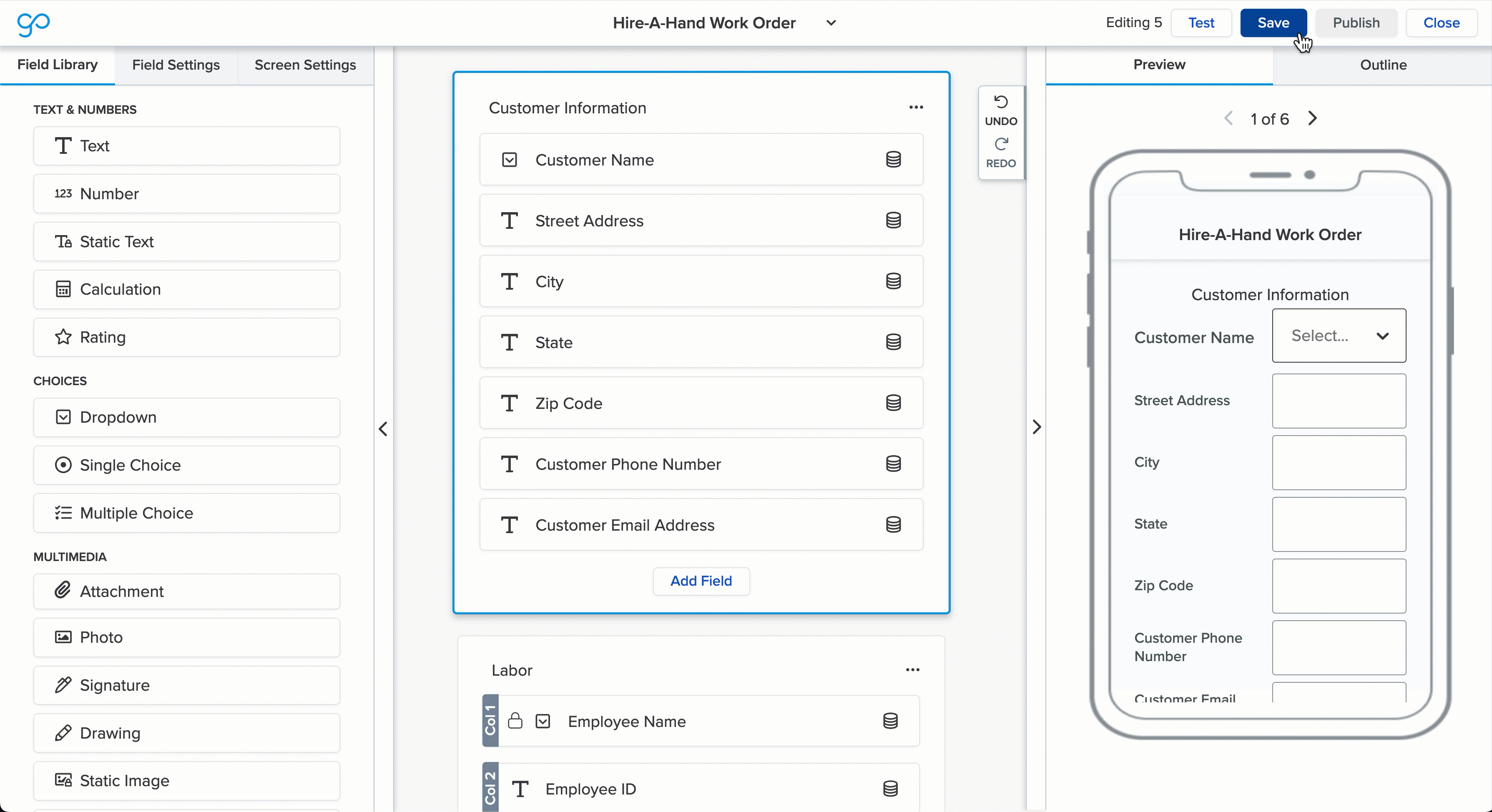The width and height of the screenshot is (1492, 812).
Task: Click database icon on Customer Email Address
Action: point(893,524)
